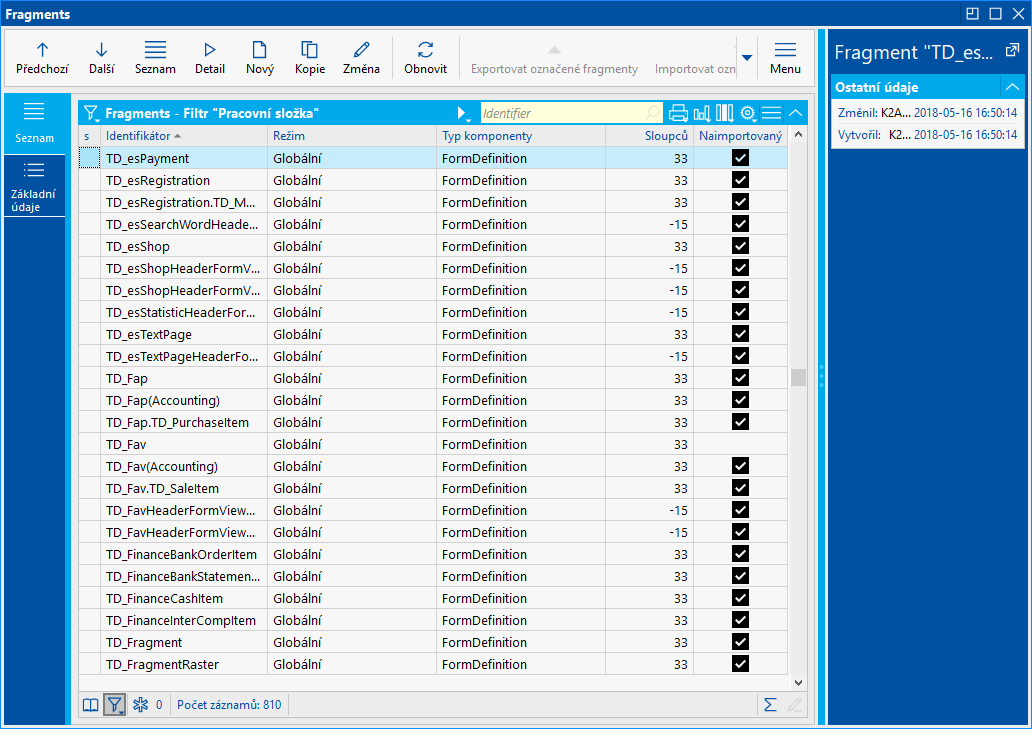Click the book icon in status bar
This screenshot has width=1032, height=729.
pos(90,705)
